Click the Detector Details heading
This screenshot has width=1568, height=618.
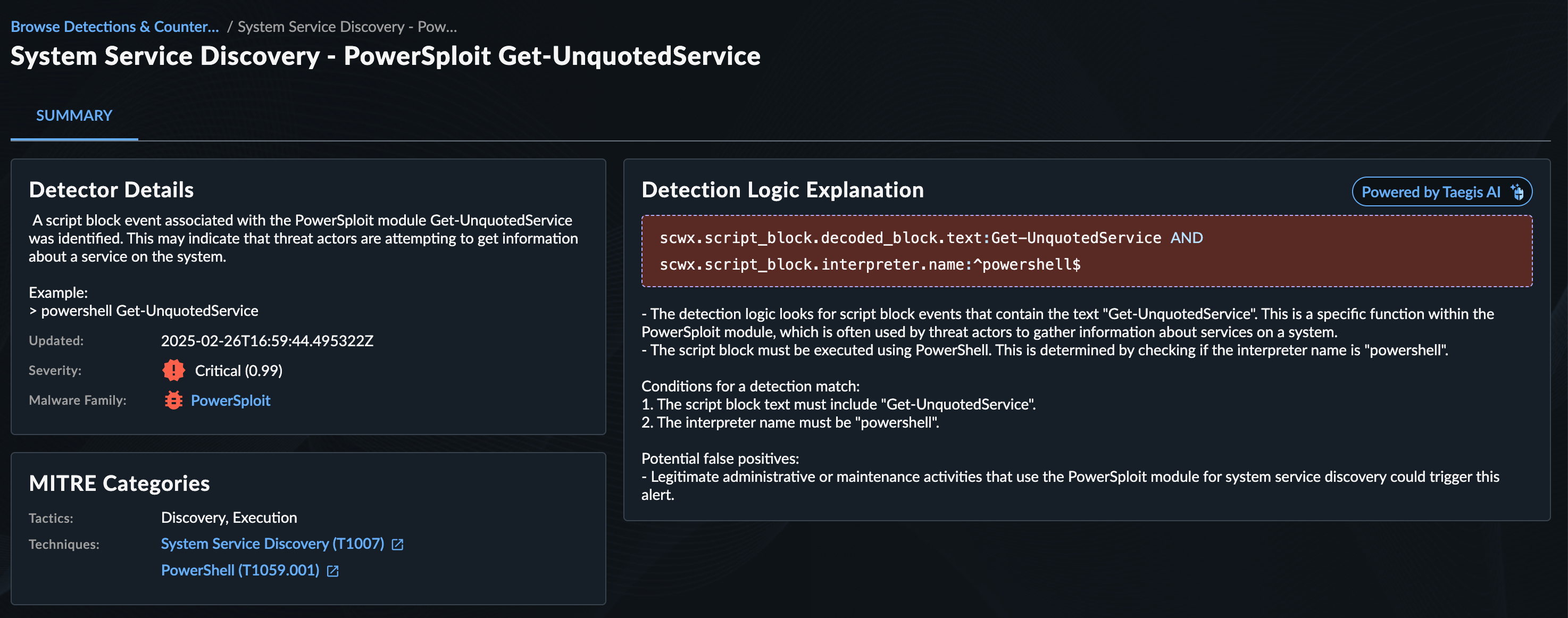pos(111,190)
